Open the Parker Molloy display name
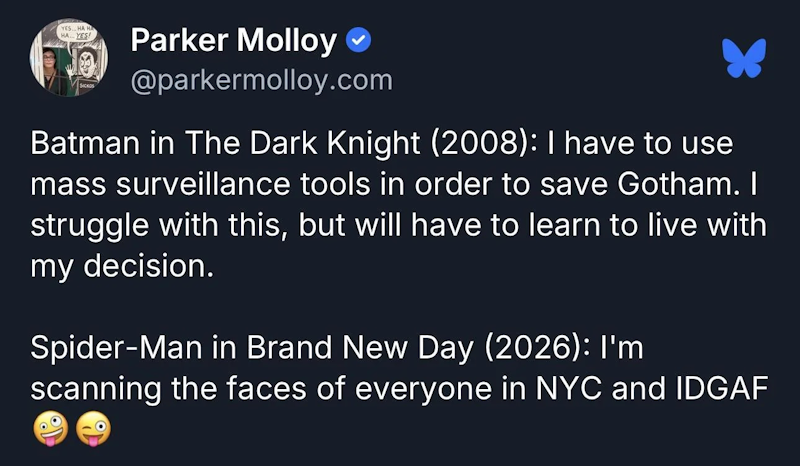 234,40
